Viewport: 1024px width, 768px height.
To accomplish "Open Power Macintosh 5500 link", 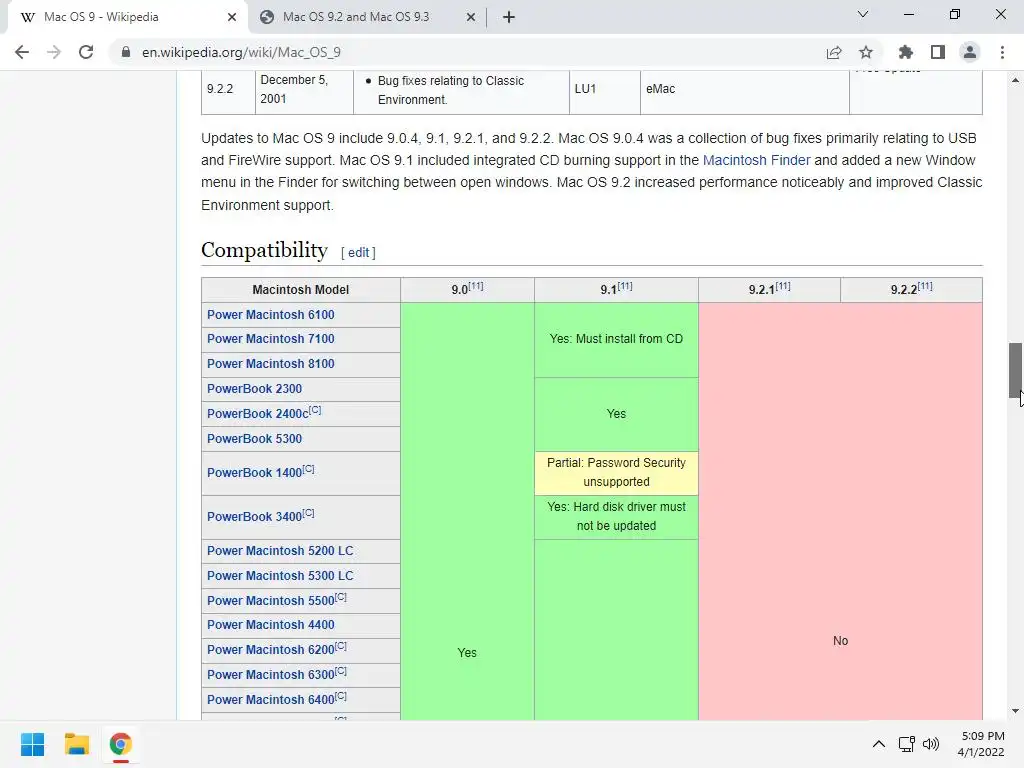I will pos(270,601).
